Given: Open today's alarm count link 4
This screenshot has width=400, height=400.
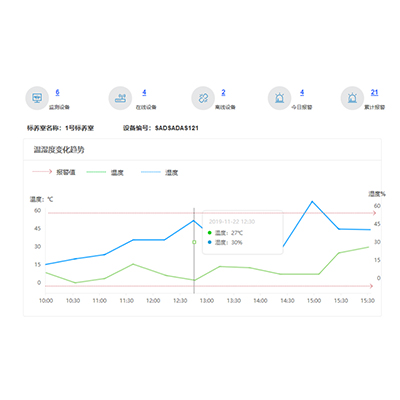Looking at the screenshot, I should point(302,92).
